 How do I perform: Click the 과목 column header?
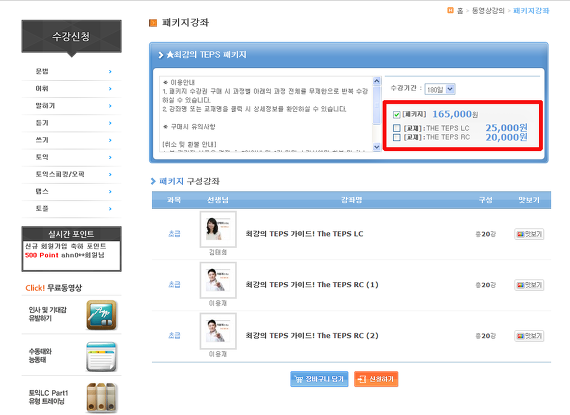174,200
